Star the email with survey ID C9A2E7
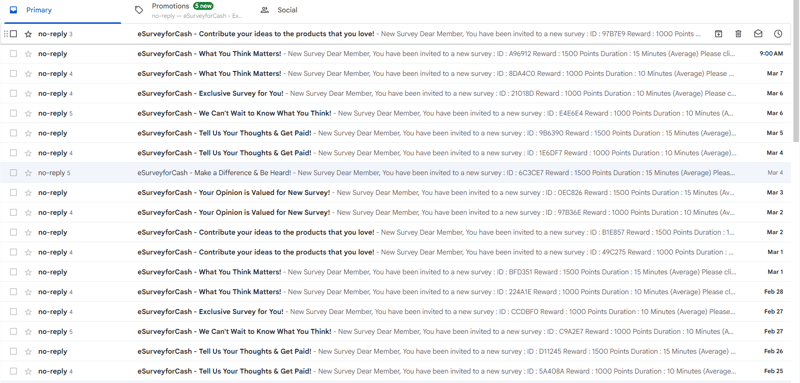The width and height of the screenshot is (800, 383). (x=28, y=331)
